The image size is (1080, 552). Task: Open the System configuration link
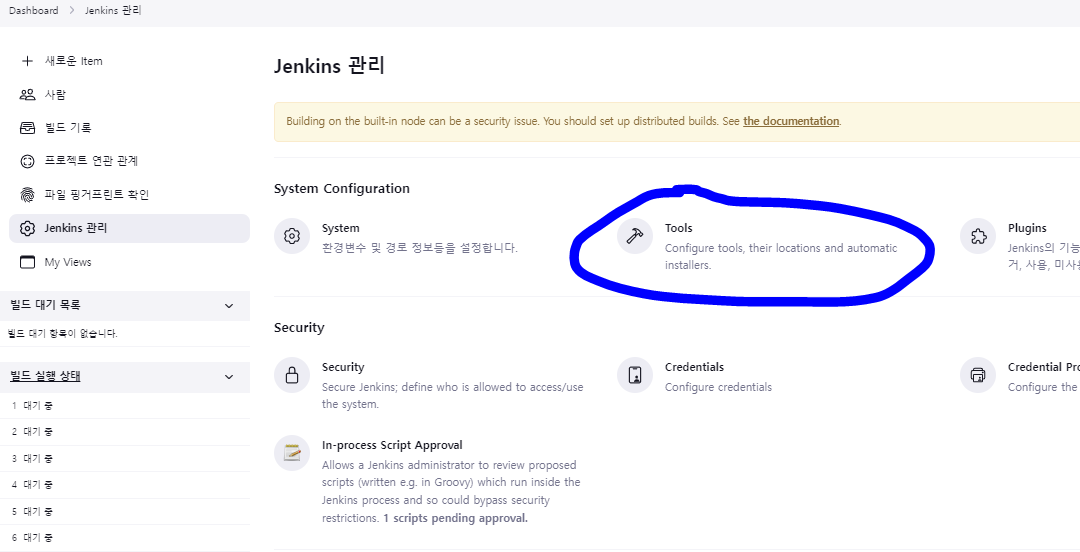(x=340, y=228)
